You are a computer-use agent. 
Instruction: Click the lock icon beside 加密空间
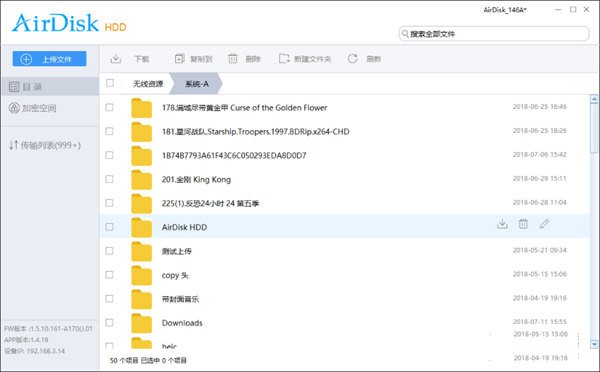click(x=14, y=108)
